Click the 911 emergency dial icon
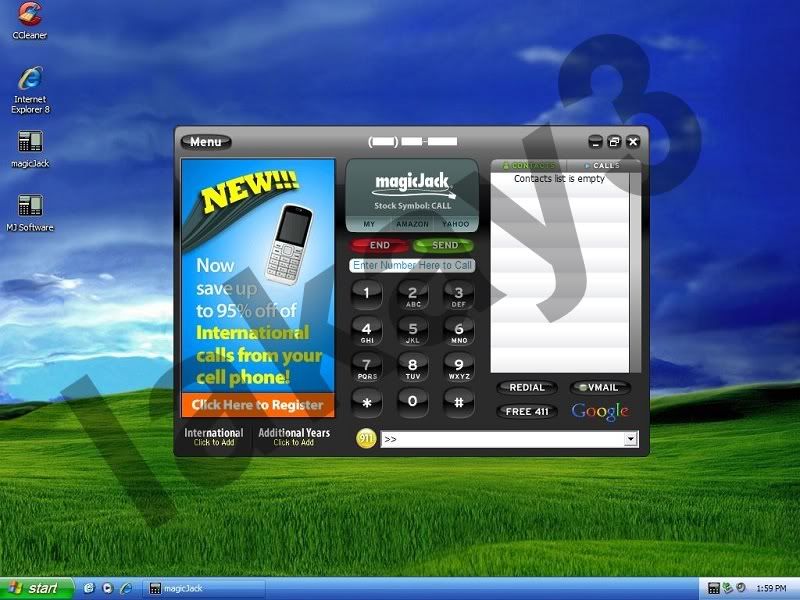This screenshot has height=600, width=800. [366, 437]
